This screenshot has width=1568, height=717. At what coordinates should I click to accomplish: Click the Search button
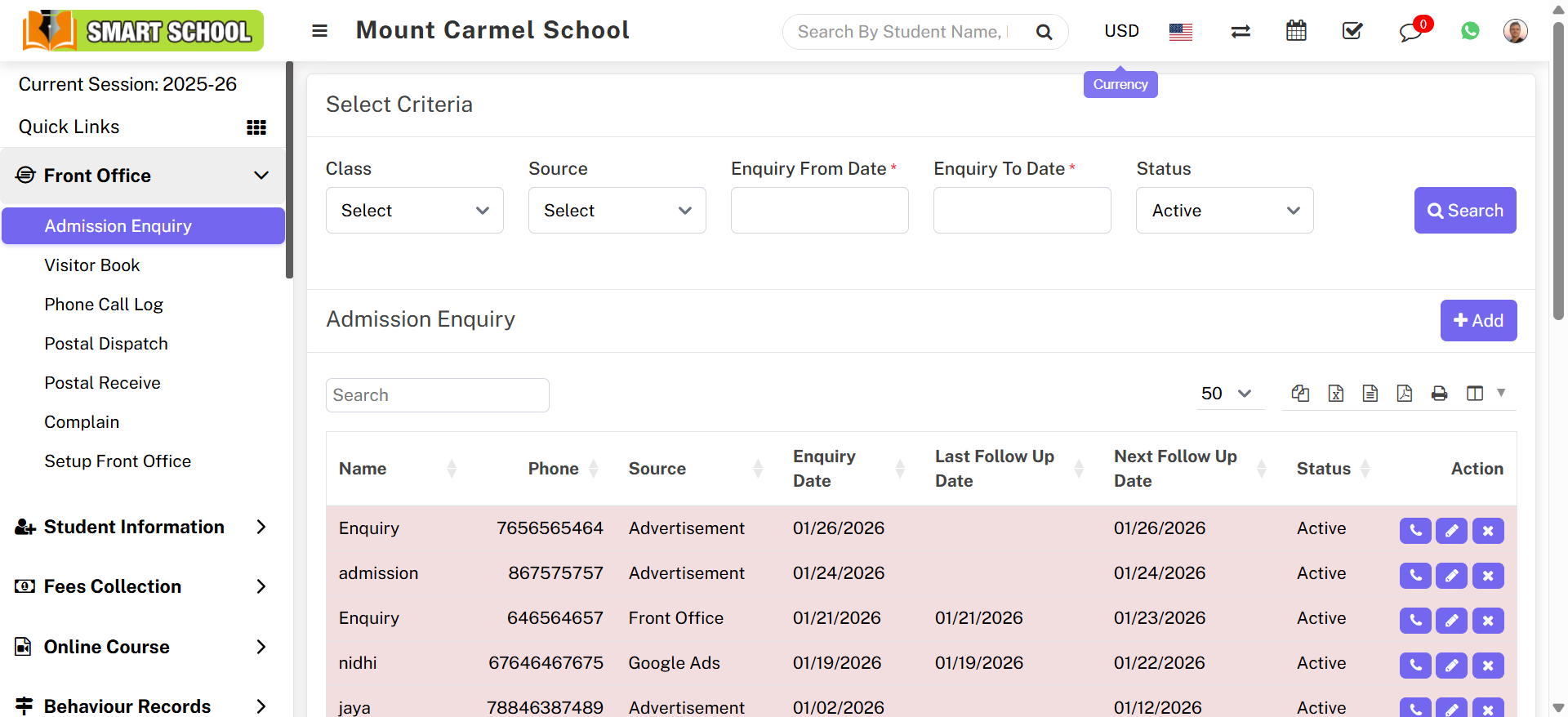pos(1465,211)
